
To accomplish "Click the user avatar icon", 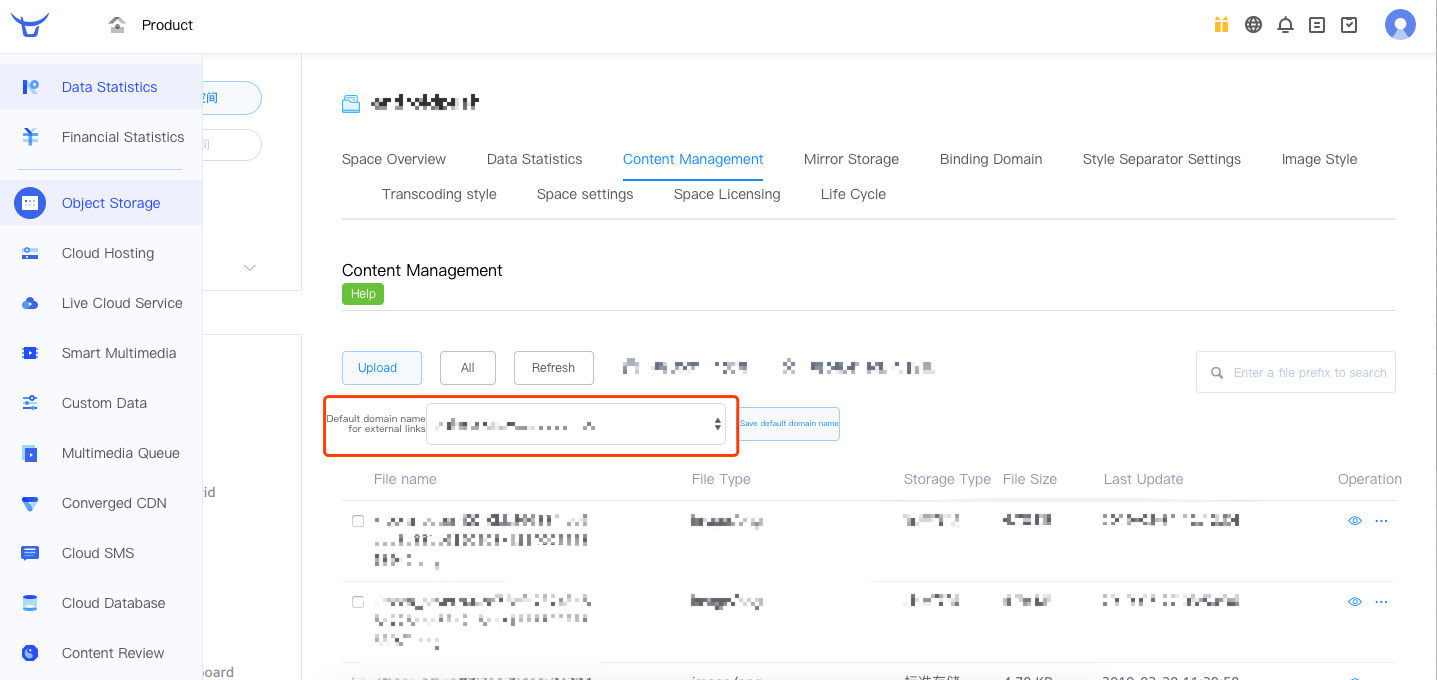I will click(x=1399, y=25).
